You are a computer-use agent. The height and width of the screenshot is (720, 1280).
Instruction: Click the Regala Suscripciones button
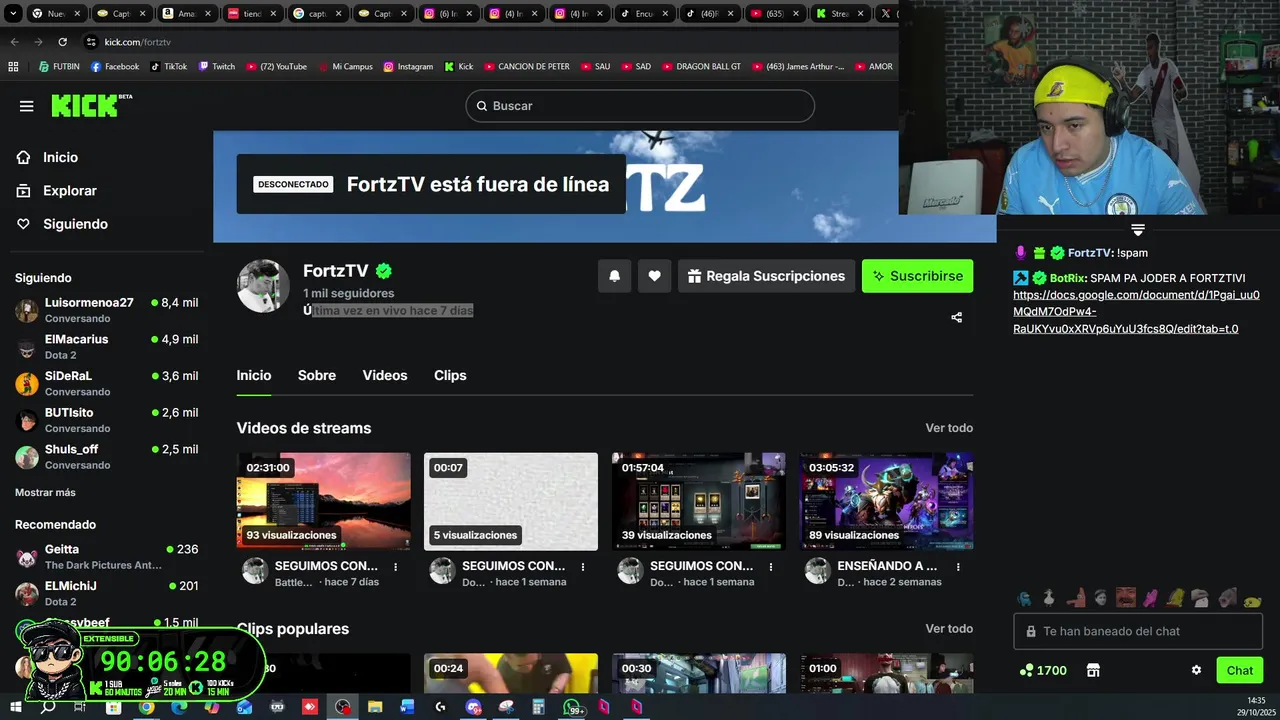pyautogui.click(x=766, y=276)
